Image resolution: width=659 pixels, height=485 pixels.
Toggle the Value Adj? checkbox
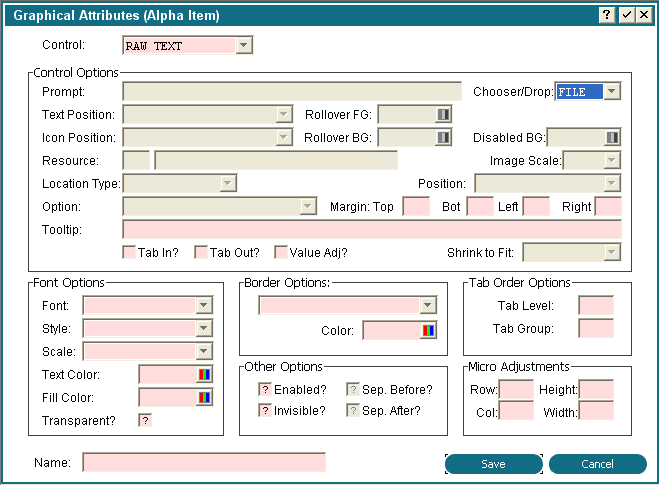[x=281, y=253]
